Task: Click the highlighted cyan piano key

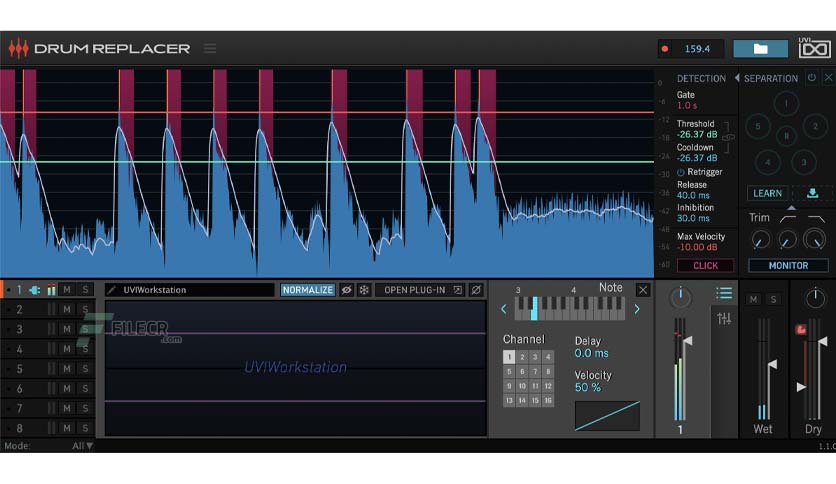Action: (534, 309)
